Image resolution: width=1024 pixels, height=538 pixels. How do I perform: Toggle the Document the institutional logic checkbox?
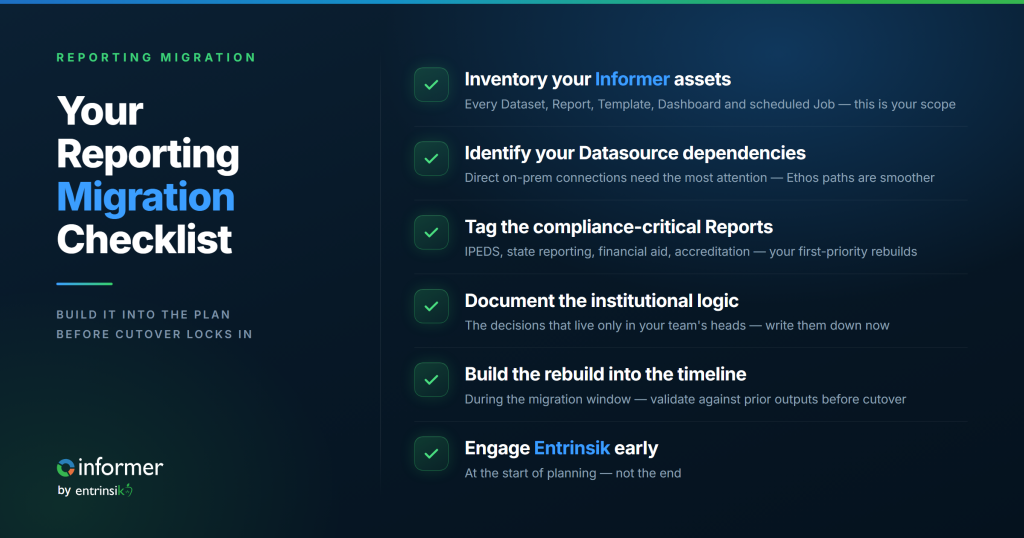(431, 306)
